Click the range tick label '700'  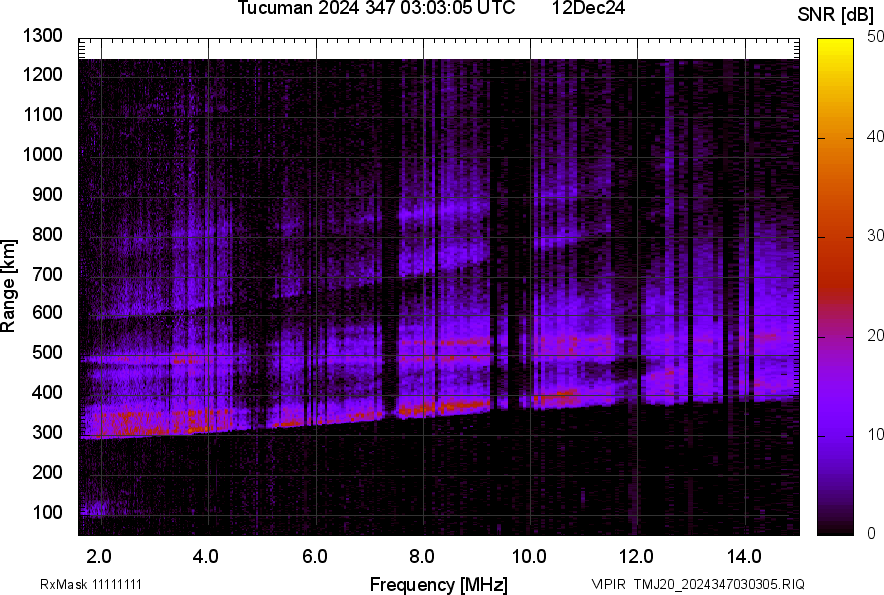click(x=47, y=274)
